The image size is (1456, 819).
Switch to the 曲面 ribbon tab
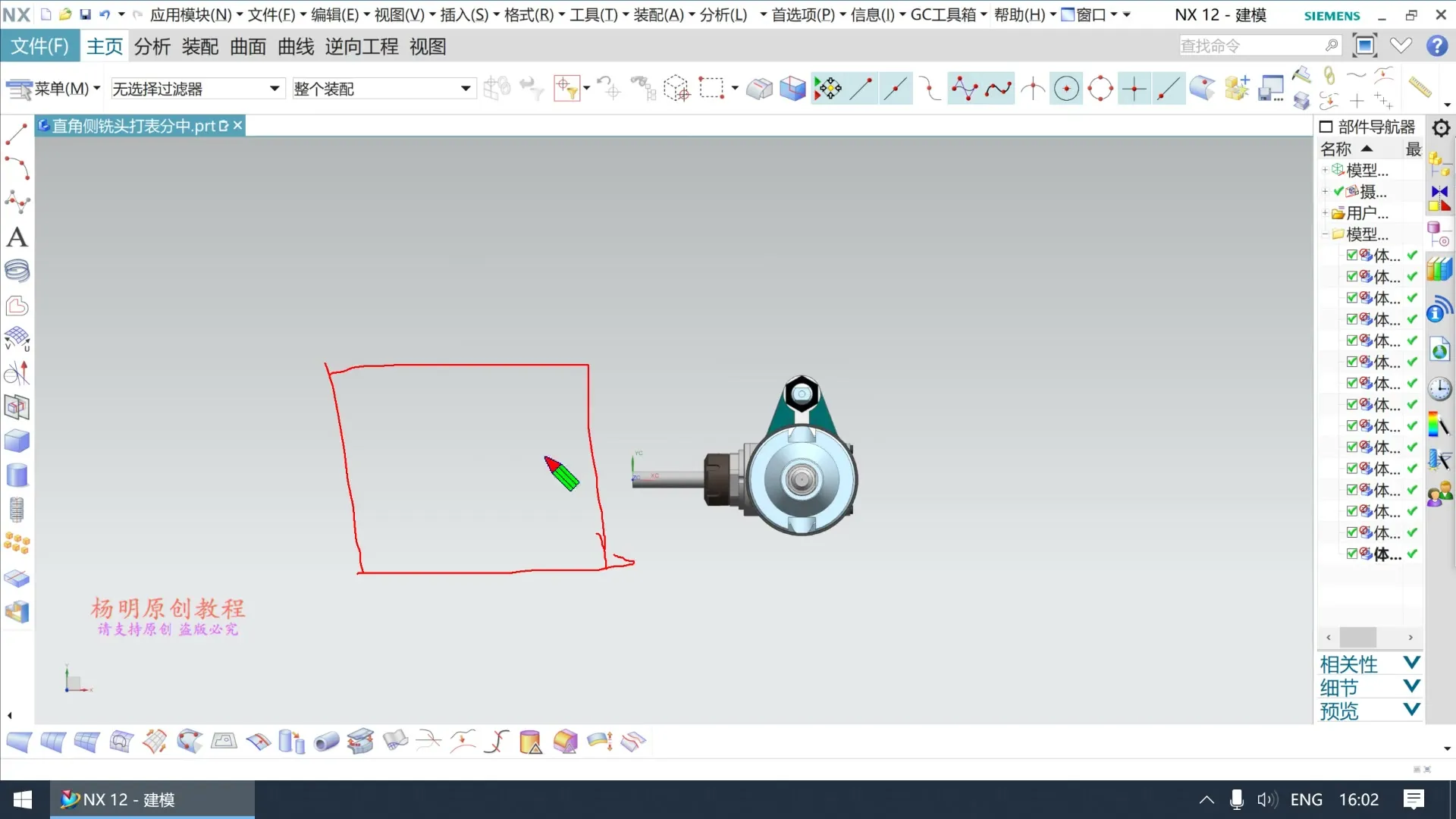coord(248,47)
